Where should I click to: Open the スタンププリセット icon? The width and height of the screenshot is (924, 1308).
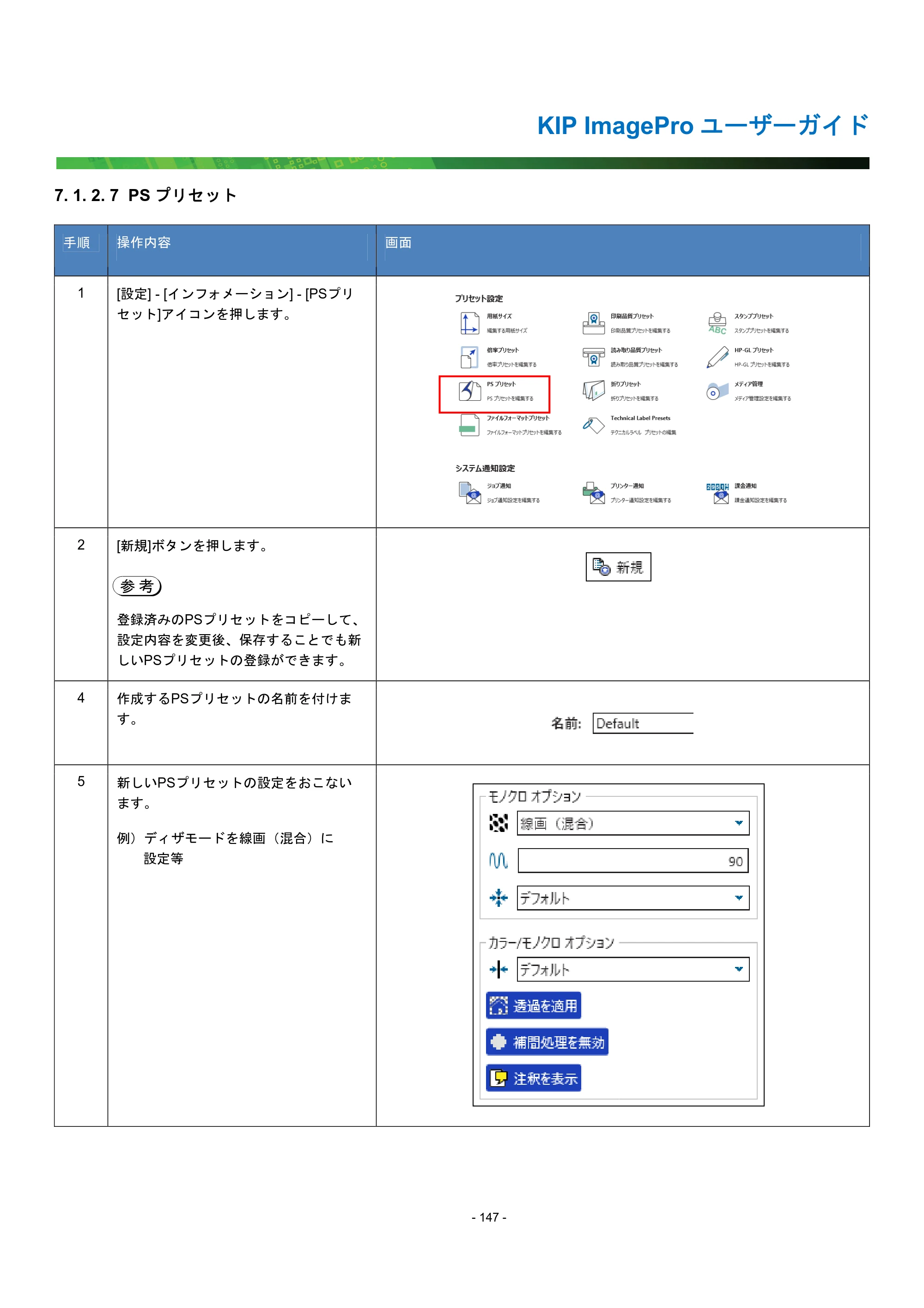point(717,323)
